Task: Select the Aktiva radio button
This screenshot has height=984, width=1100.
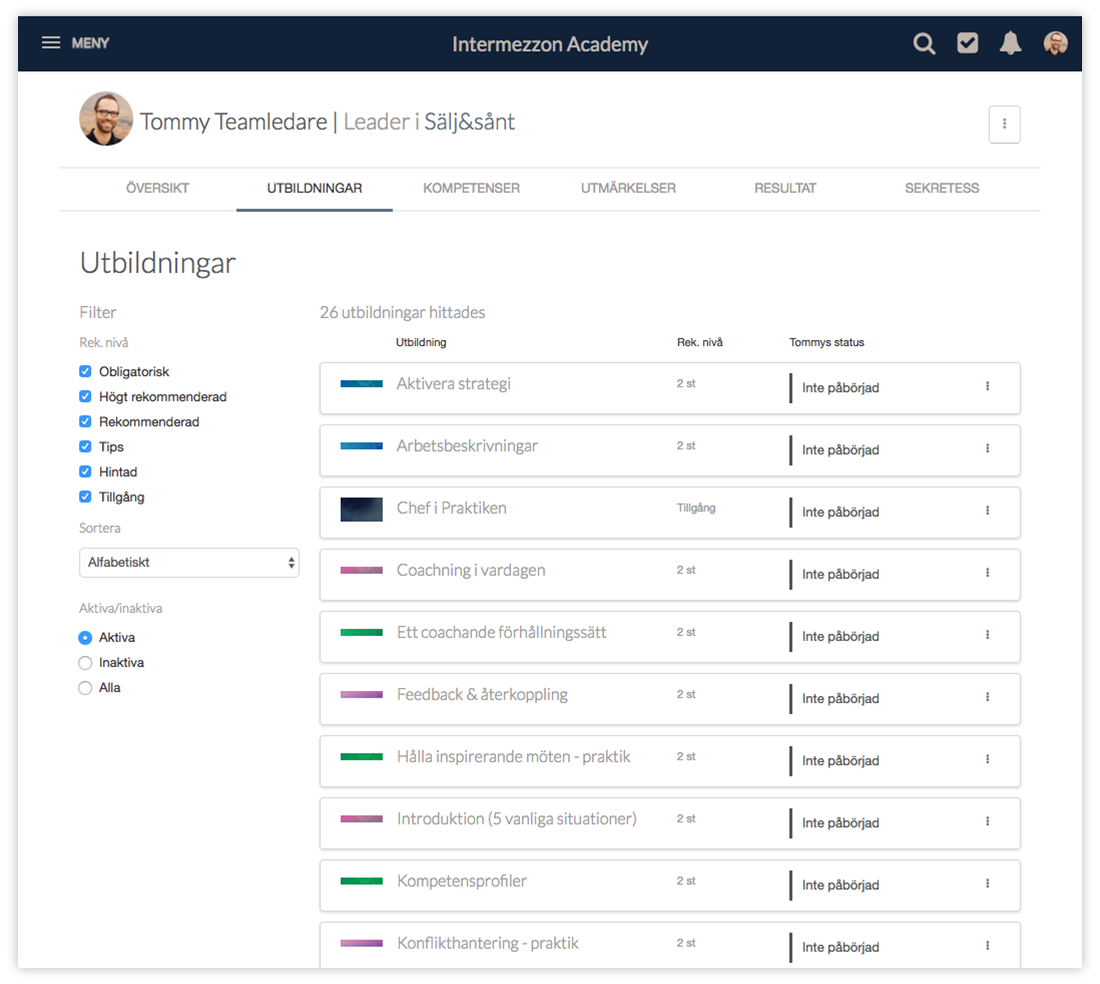Action: click(85, 638)
